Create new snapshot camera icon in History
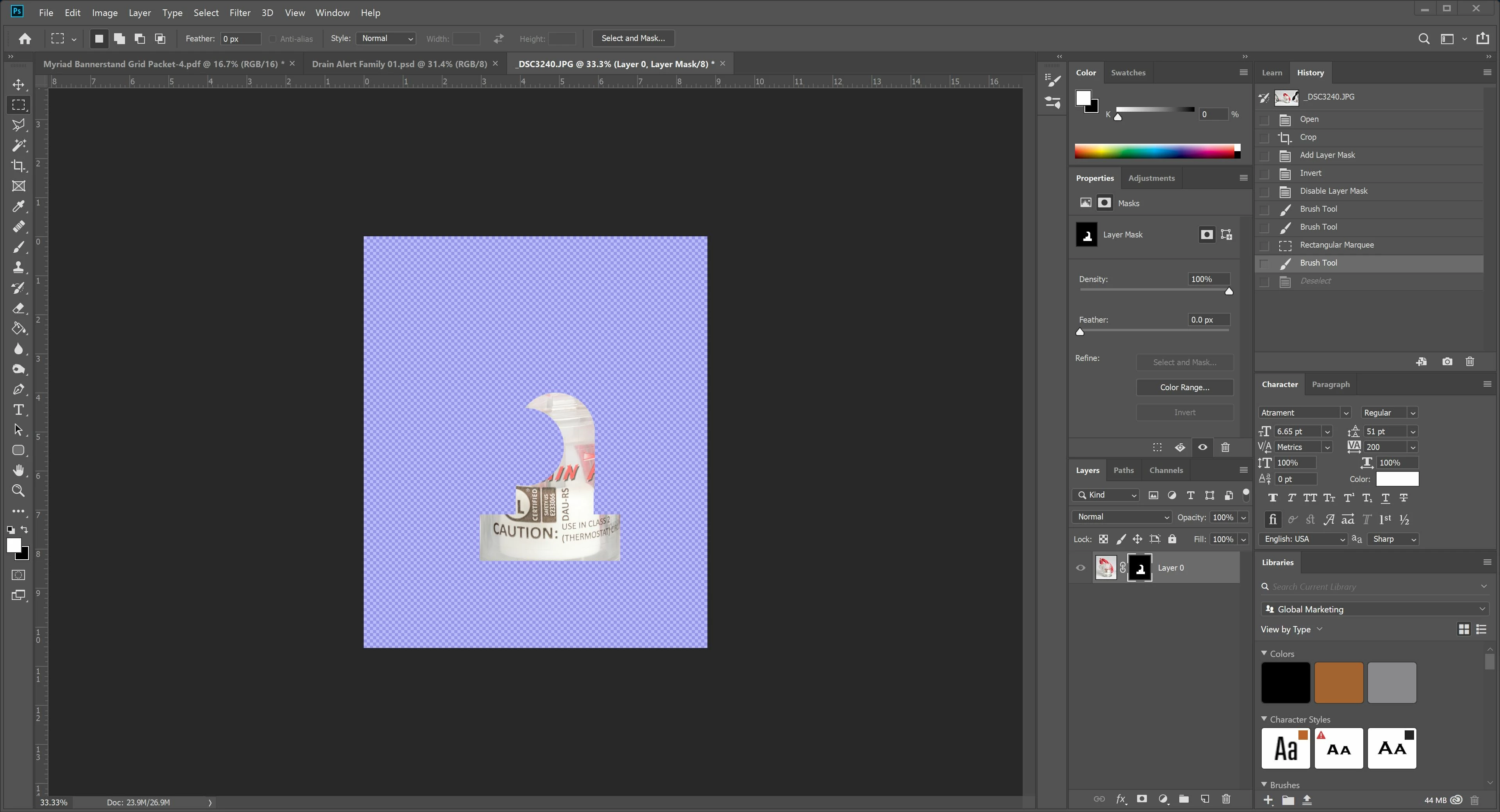The image size is (1500, 812). point(1447,361)
